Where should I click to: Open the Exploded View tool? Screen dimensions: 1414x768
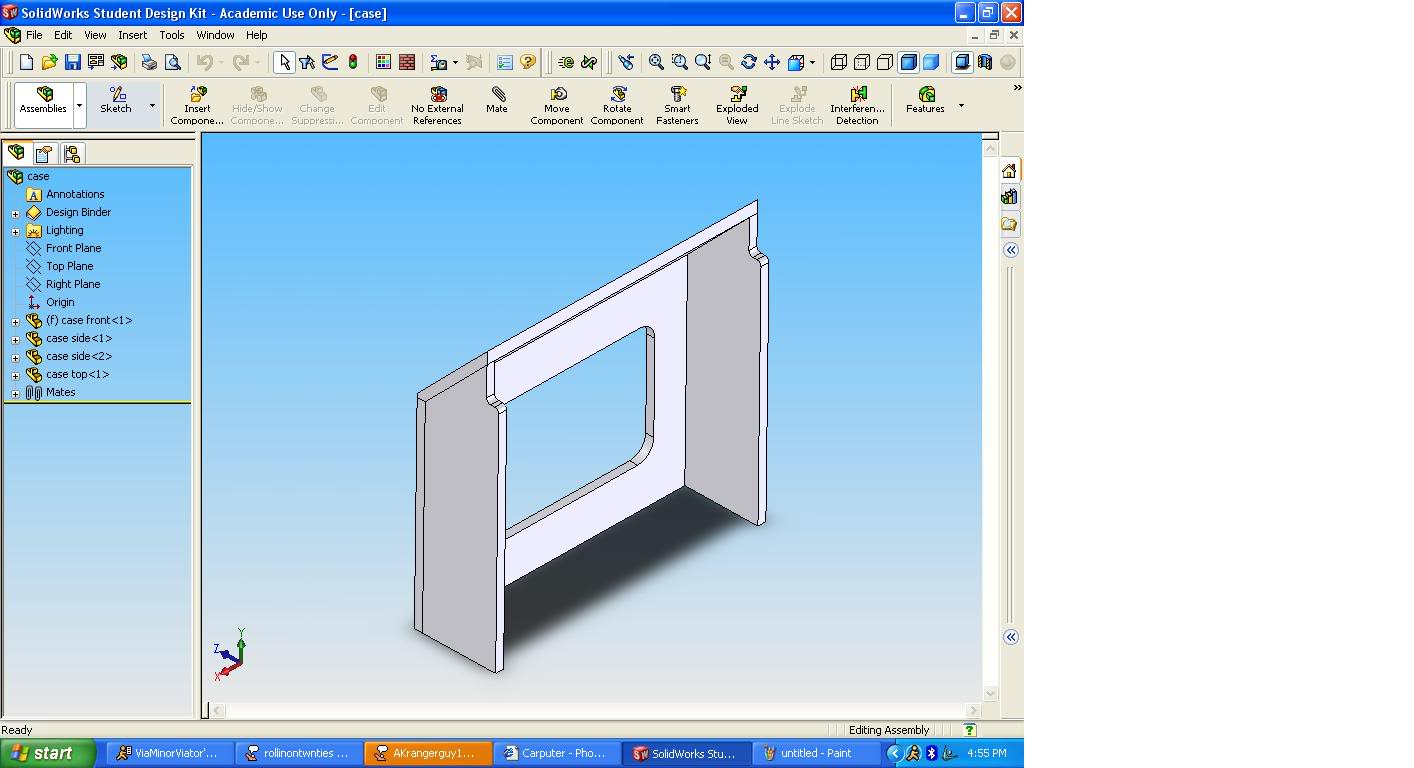pyautogui.click(x=736, y=104)
